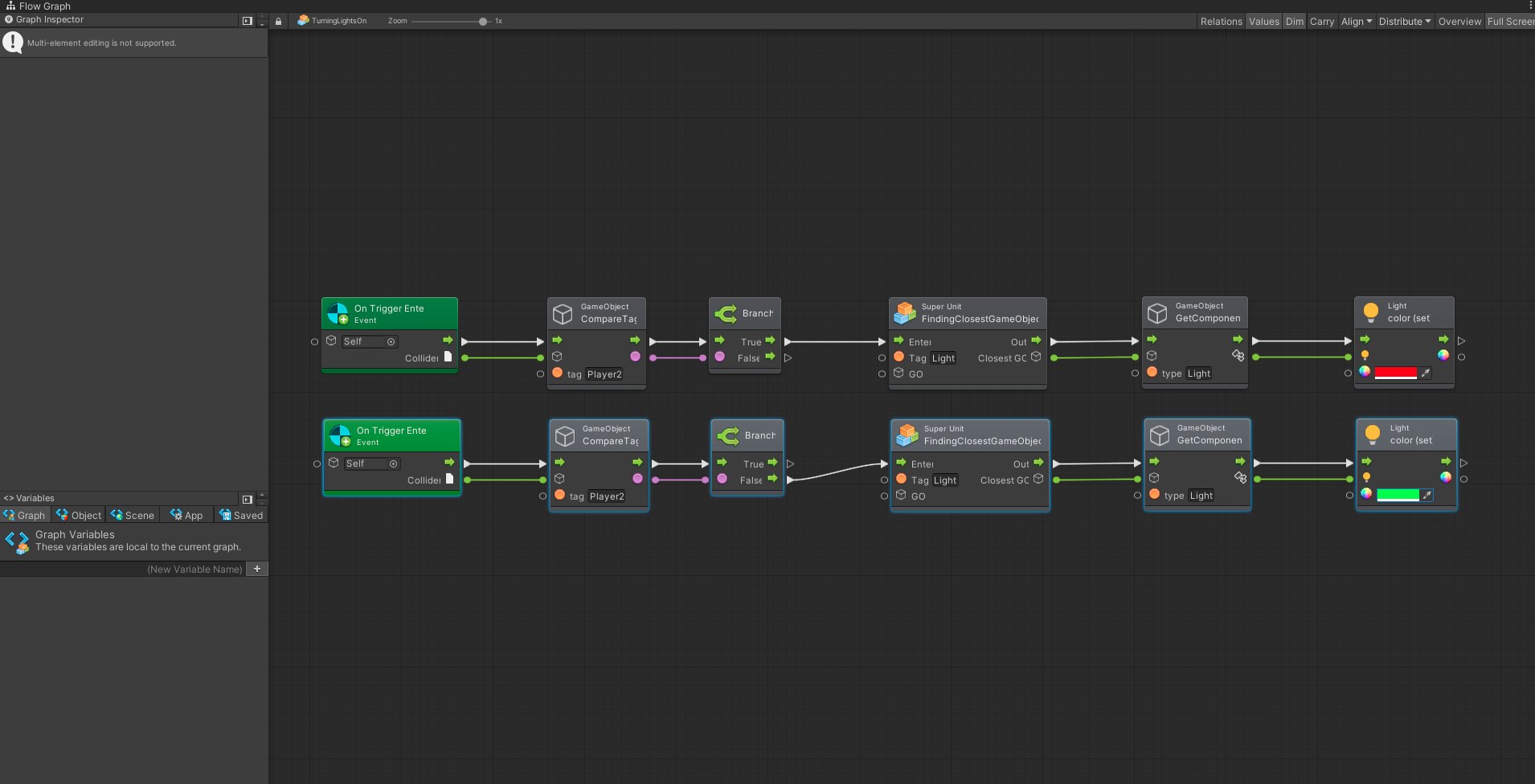Click the bottom Branch node icon

point(728,435)
